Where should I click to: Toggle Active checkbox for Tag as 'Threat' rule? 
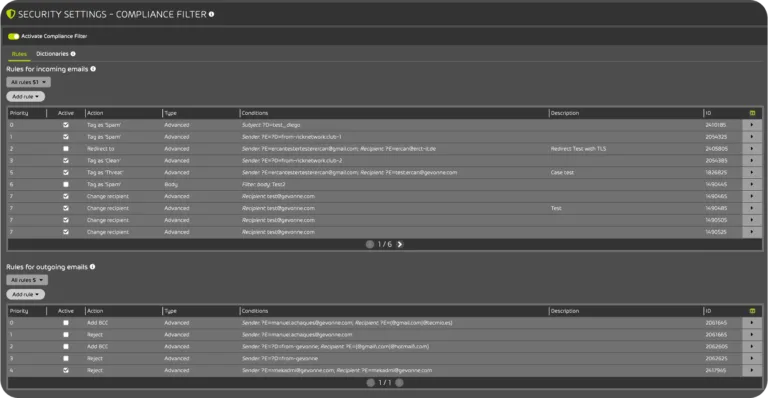(x=66, y=172)
